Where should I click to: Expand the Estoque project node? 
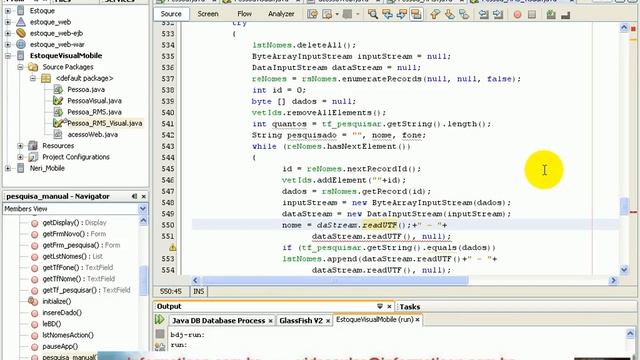(x=8, y=11)
